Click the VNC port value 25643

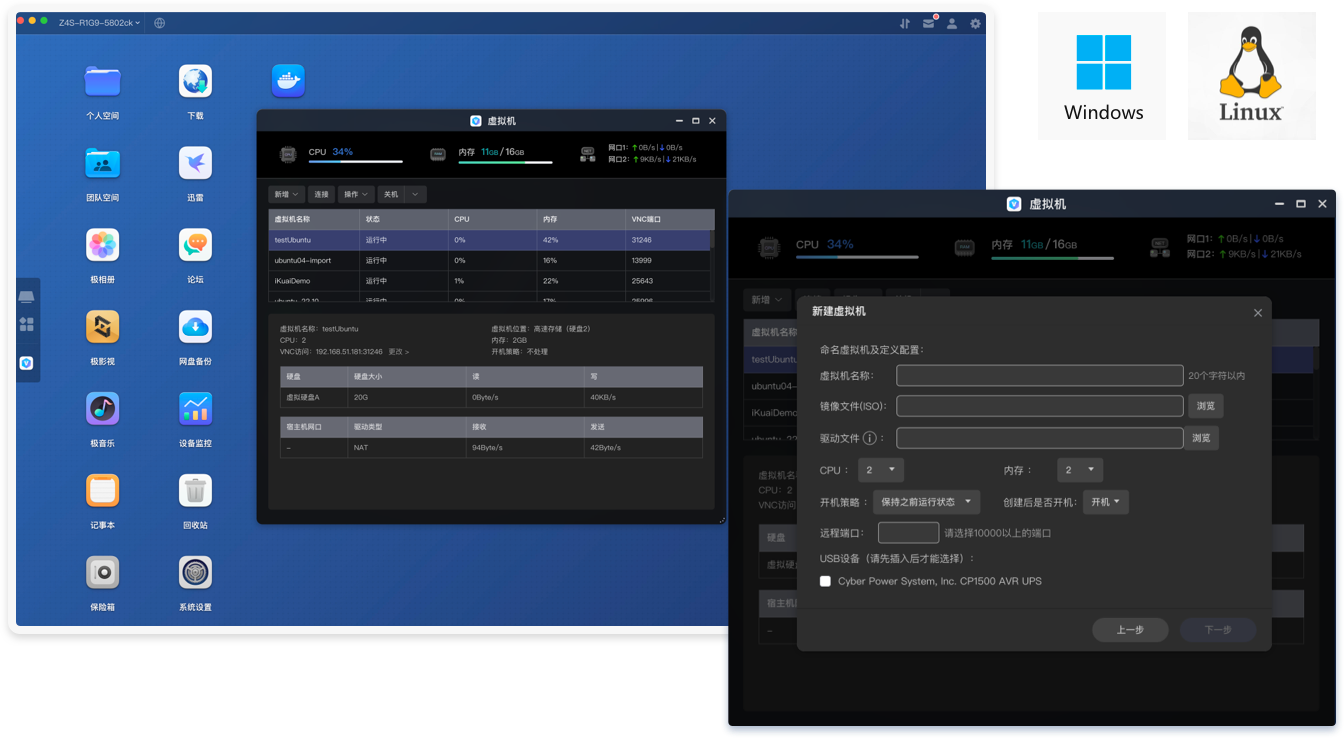tap(642, 281)
